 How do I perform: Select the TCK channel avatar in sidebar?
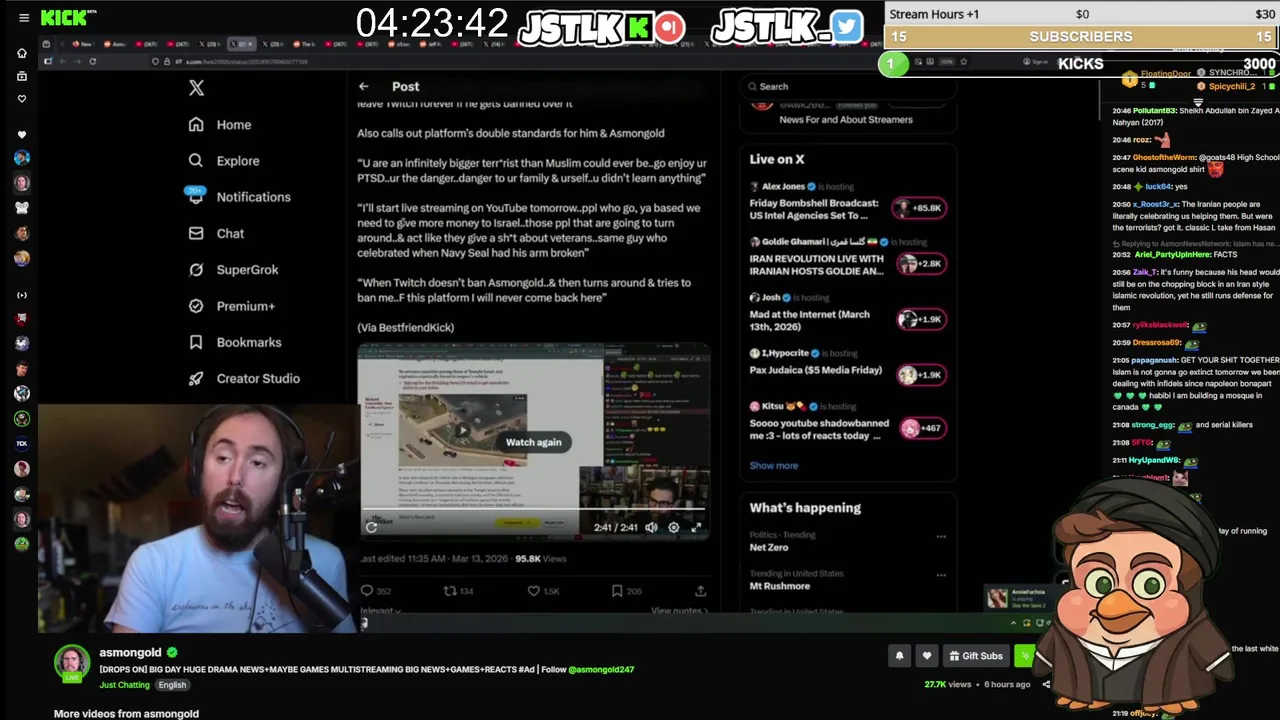pos(22,444)
